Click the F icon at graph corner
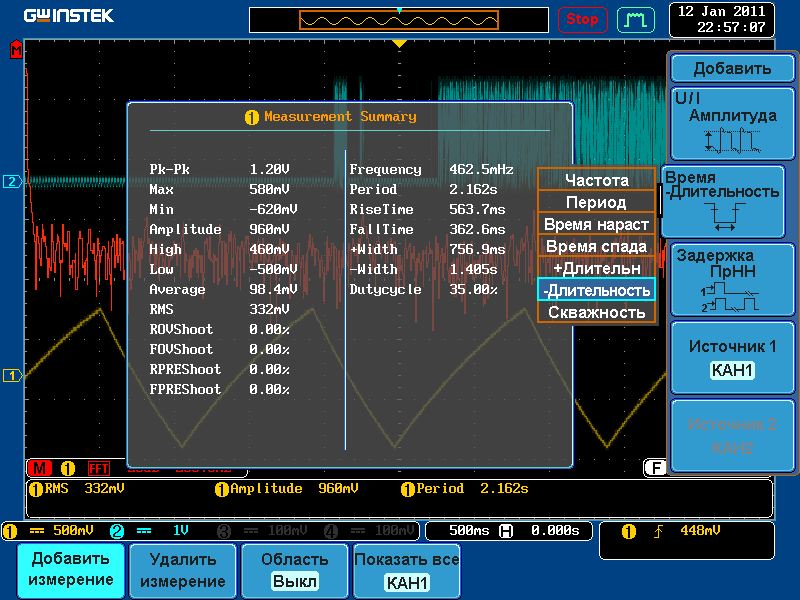Screen dimensions: 800x600 (655, 467)
